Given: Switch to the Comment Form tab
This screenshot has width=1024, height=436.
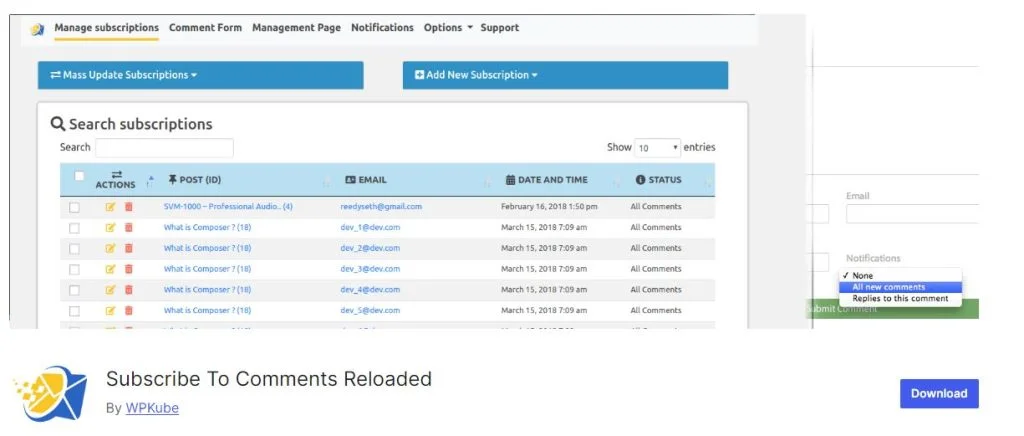Looking at the screenshot, I should [205, 28].
